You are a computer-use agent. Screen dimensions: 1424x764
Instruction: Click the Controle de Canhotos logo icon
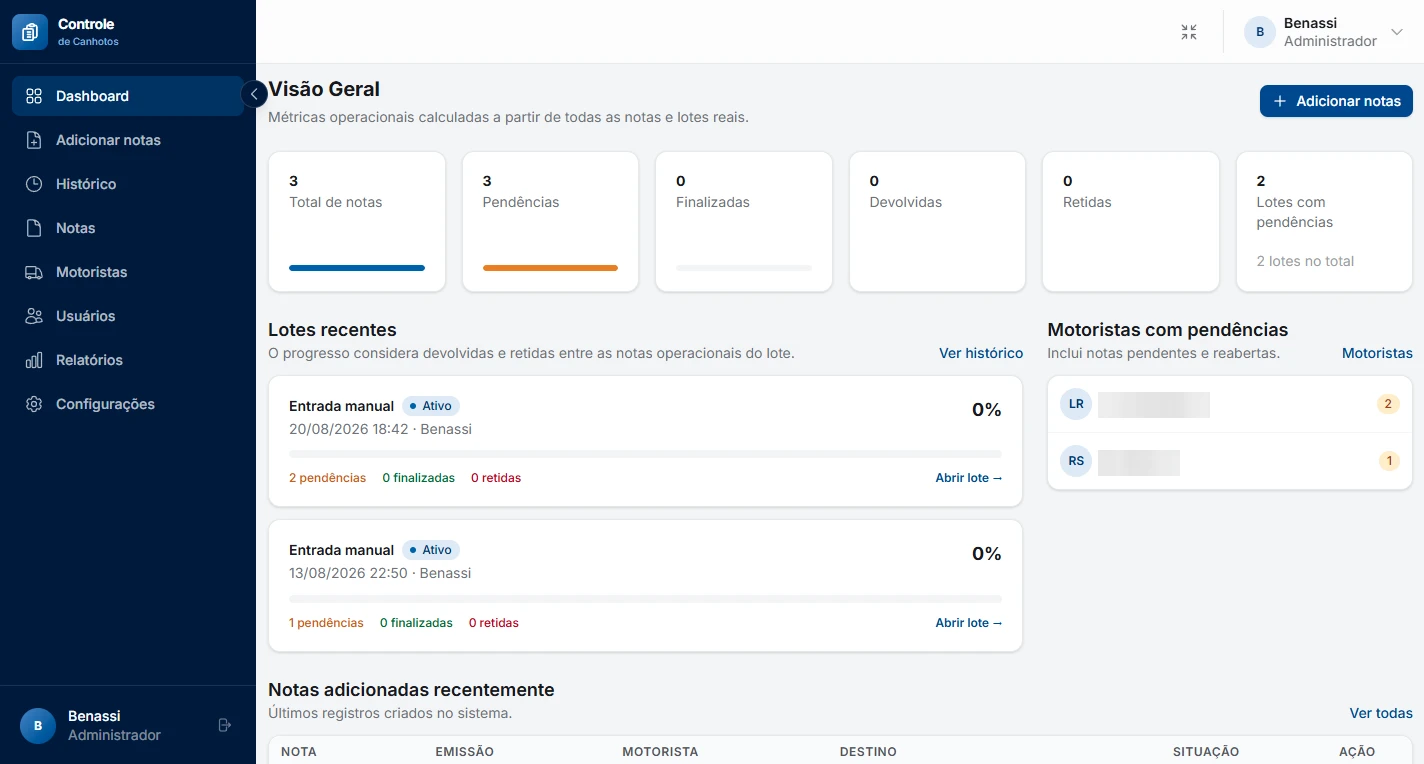30,32
